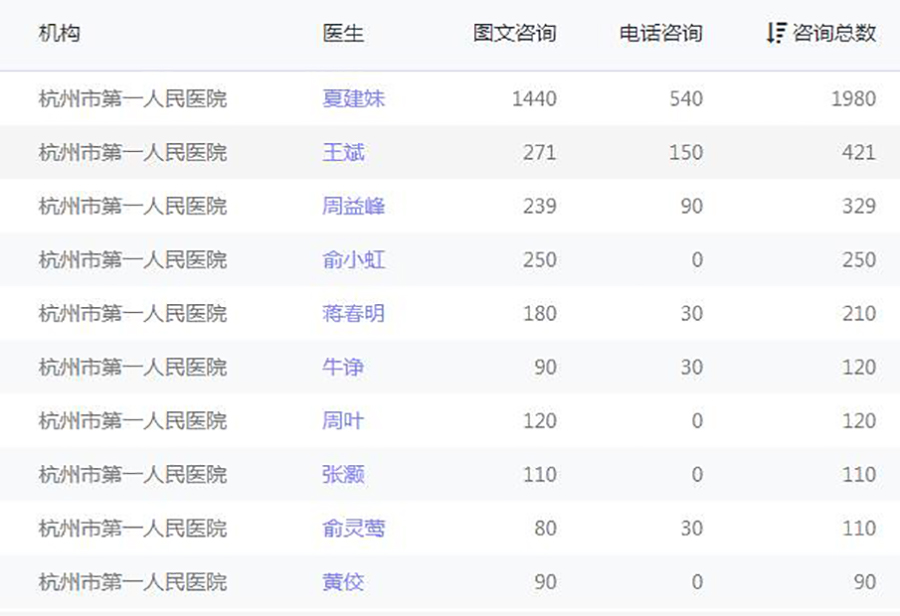Image resolution: width=900 pixels, height=616 pixels.
Task: Click the doctor link 牛诤
Action: pyautogui.click(x=343, y=368)
